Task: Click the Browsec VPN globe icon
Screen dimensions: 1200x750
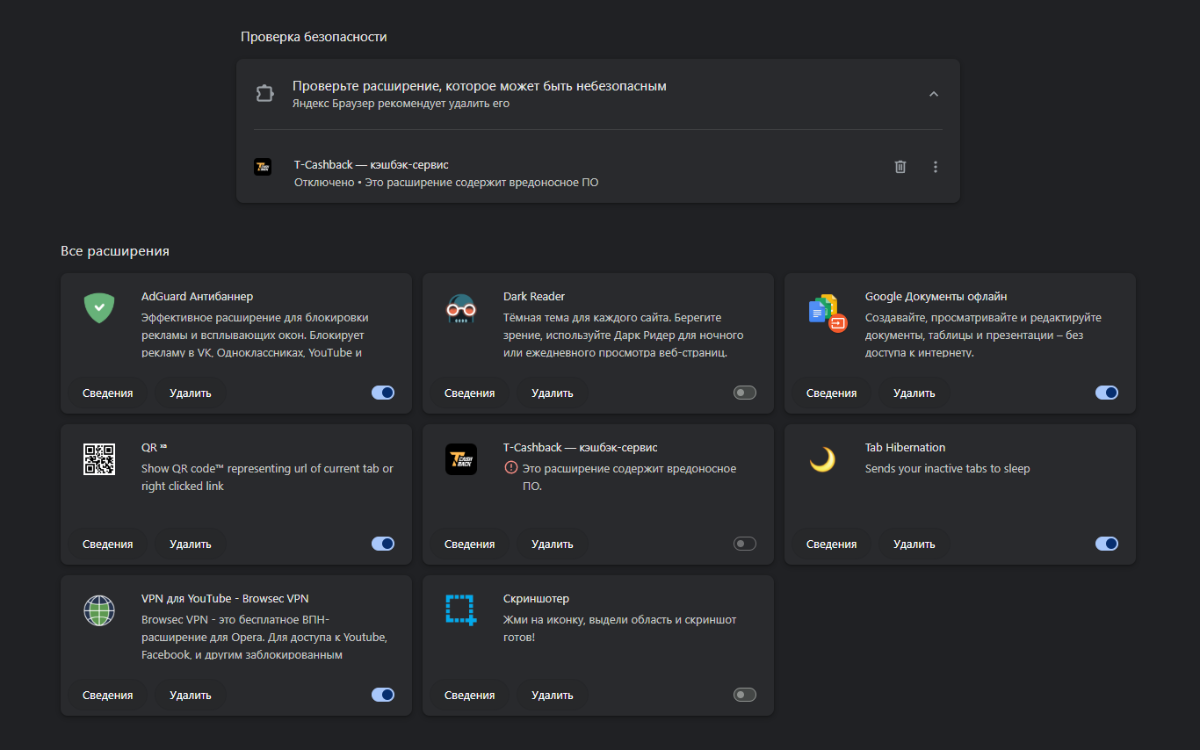Action: (98, 610)
